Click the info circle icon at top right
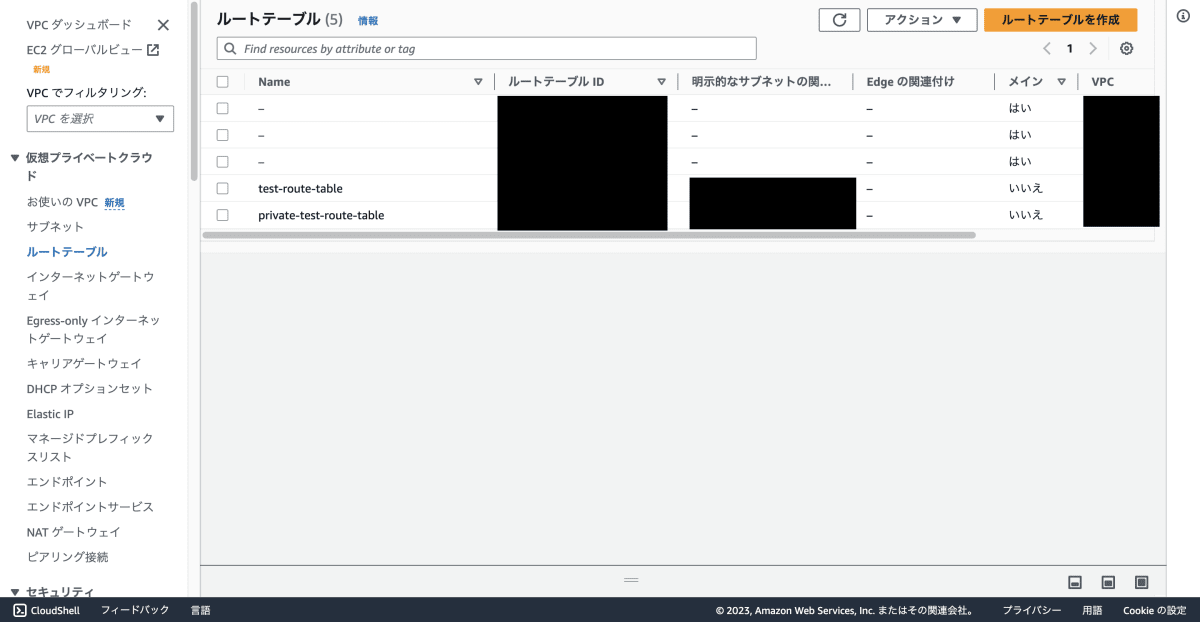This screenshot has height=622, width=1200. (x=1183, y=17)
